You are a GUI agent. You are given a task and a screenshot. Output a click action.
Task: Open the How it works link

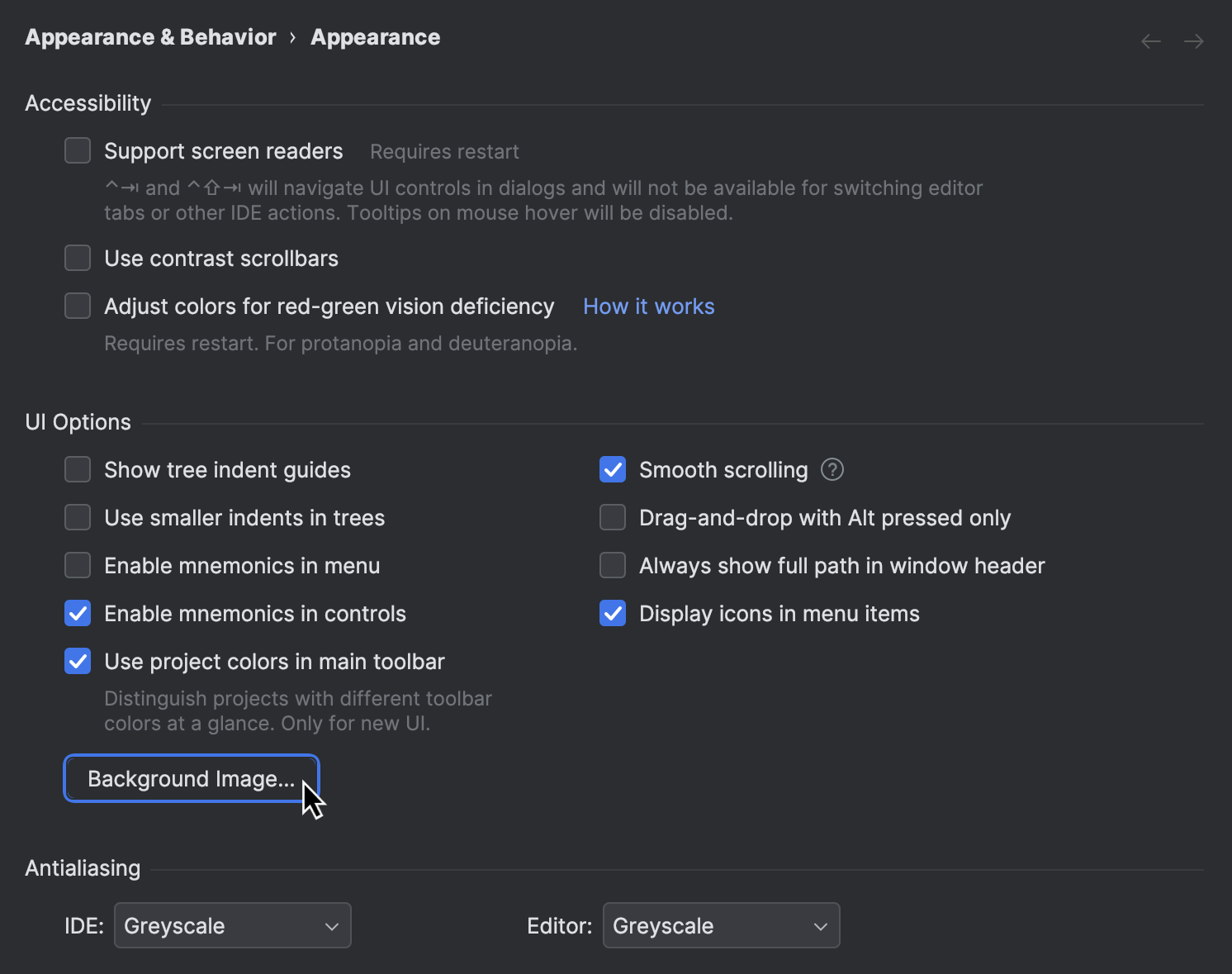point(648,306)
